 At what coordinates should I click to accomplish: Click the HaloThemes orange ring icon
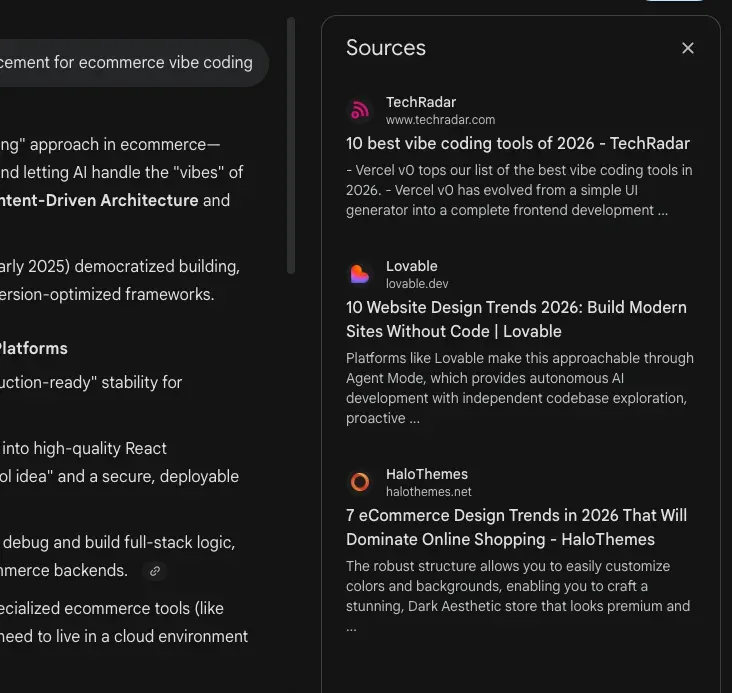point(360,482)
